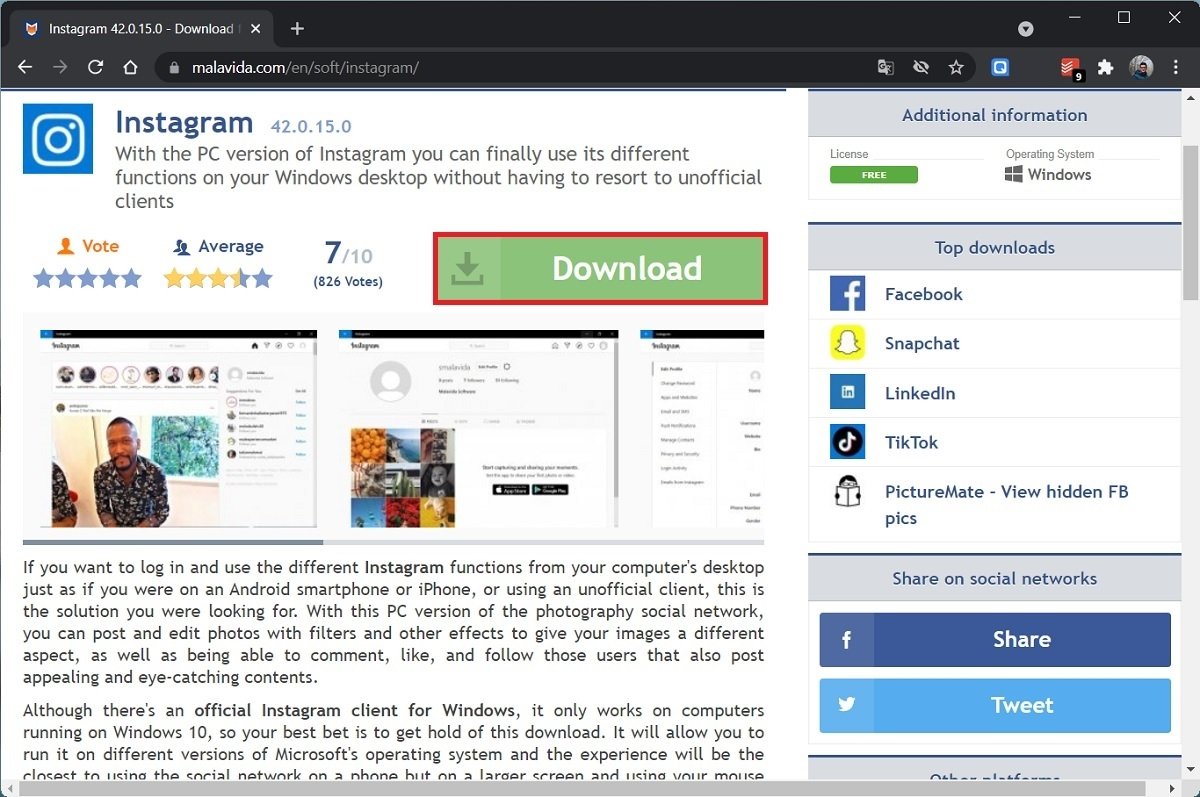Click the (826 Votes) count text
Image resolution: width=1200 pixels, height=797 pixels.
(348, 282)
